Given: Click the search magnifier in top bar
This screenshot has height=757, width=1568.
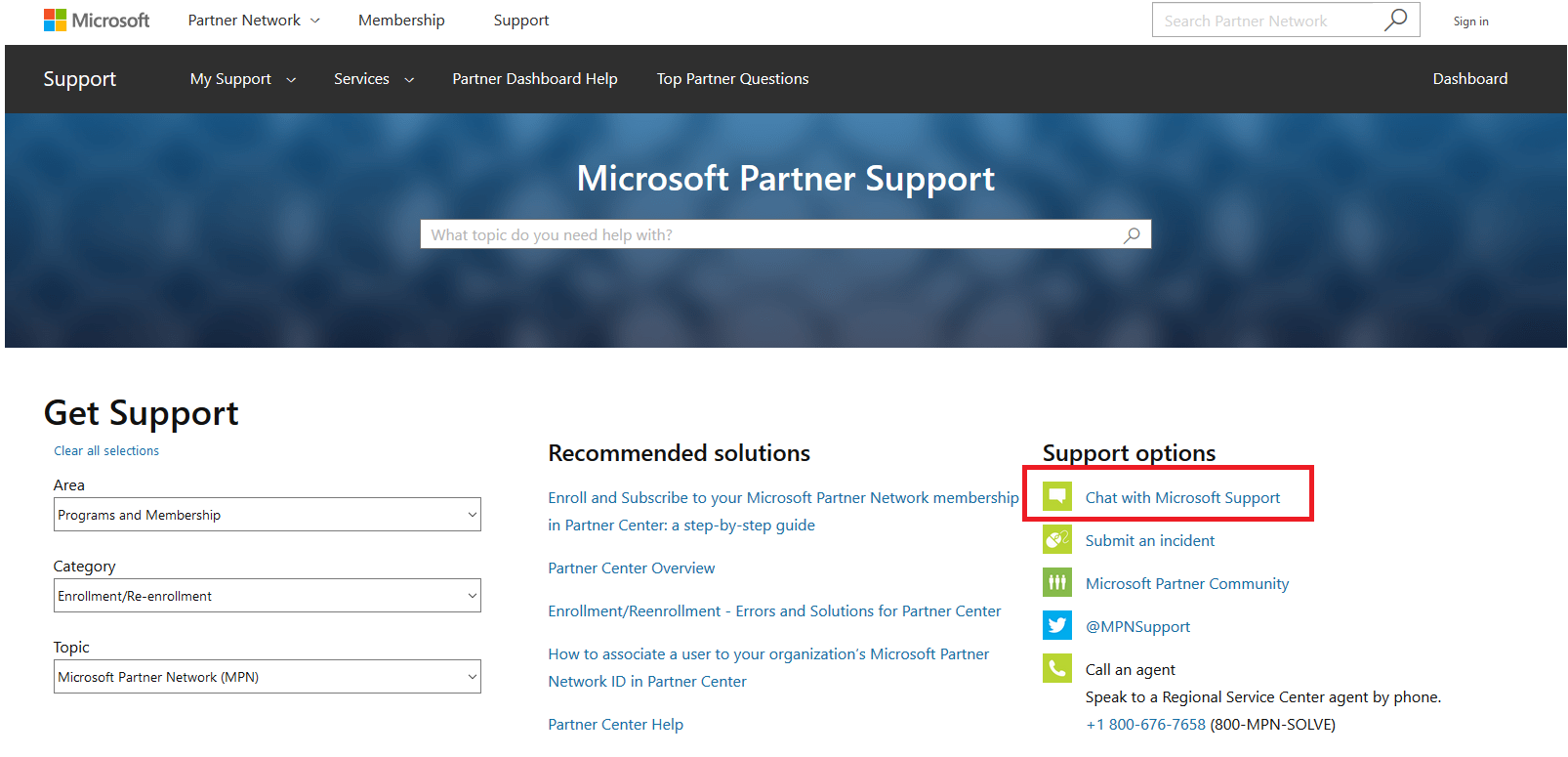Looking at the screenshot, I should (1396, 20).
